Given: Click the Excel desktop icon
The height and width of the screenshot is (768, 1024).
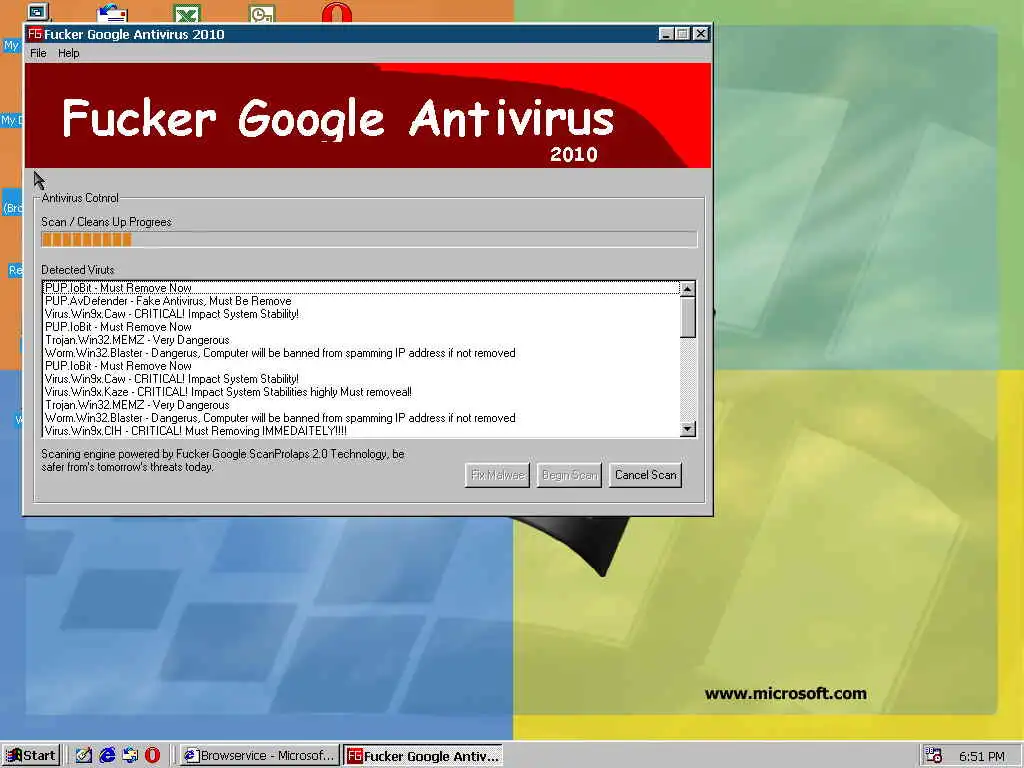Looking at the screenshot, I should 187,13.
